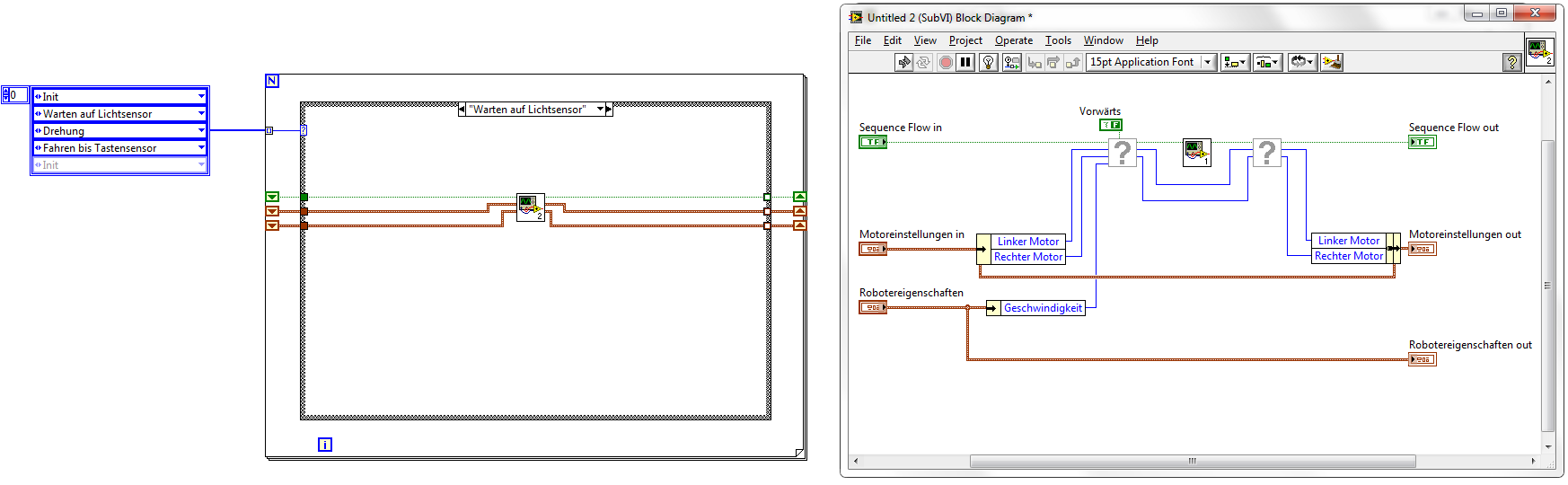Toggle Run Continuously in the toolbar
This screenshot has width=1568, height=485.
tap(923, 62)
